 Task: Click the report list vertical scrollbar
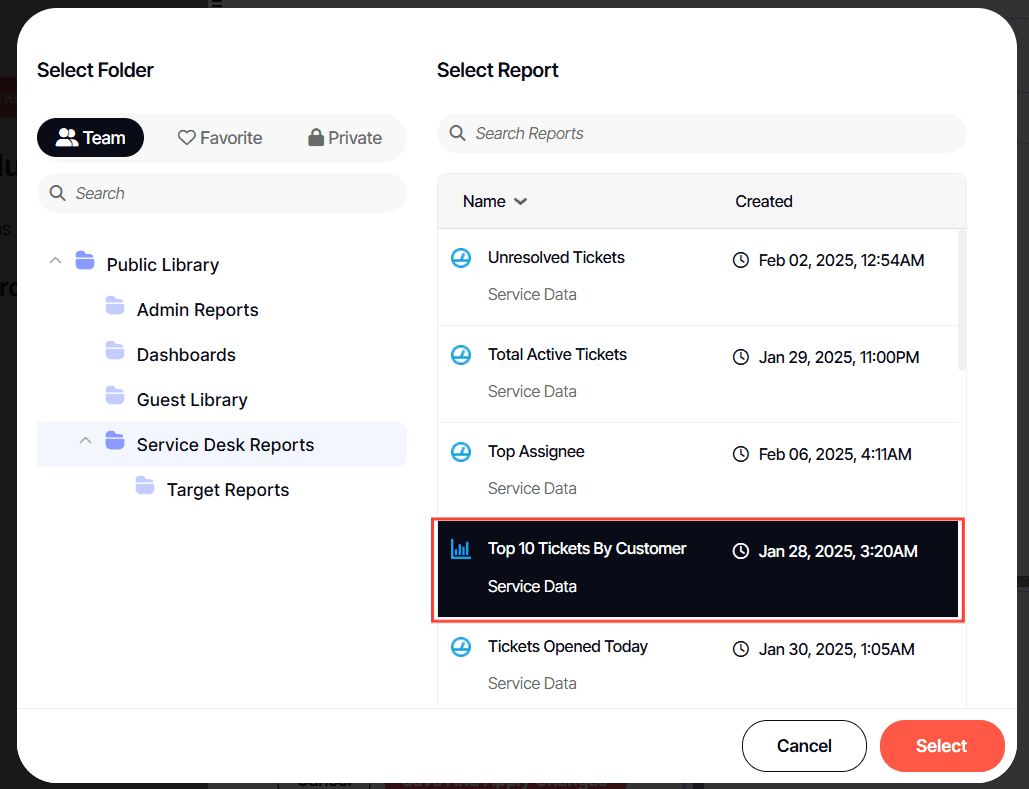[x=962, y=300]
